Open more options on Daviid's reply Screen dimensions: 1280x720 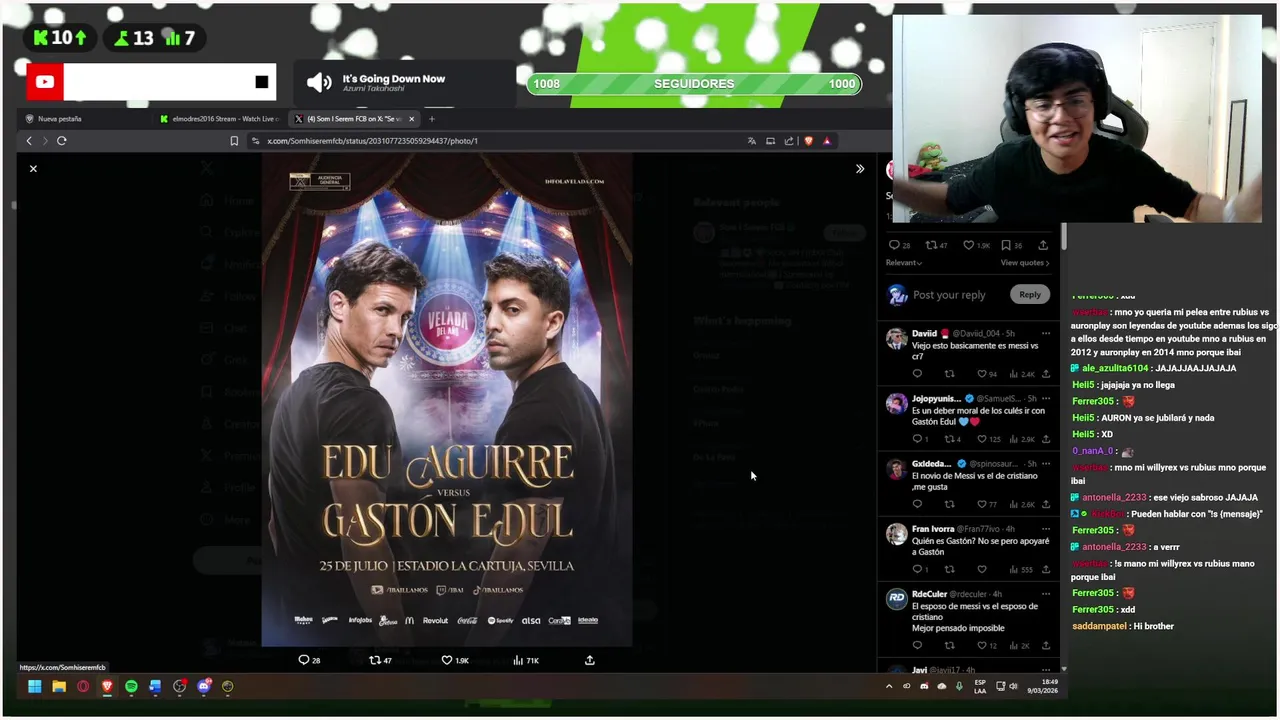tap(1046, 334)
